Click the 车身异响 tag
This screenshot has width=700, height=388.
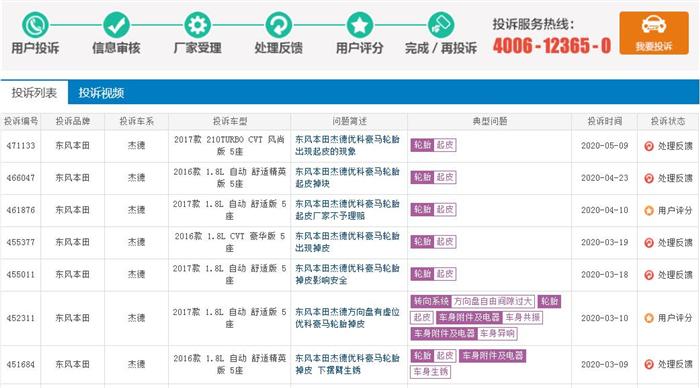[x=497, y=334]
